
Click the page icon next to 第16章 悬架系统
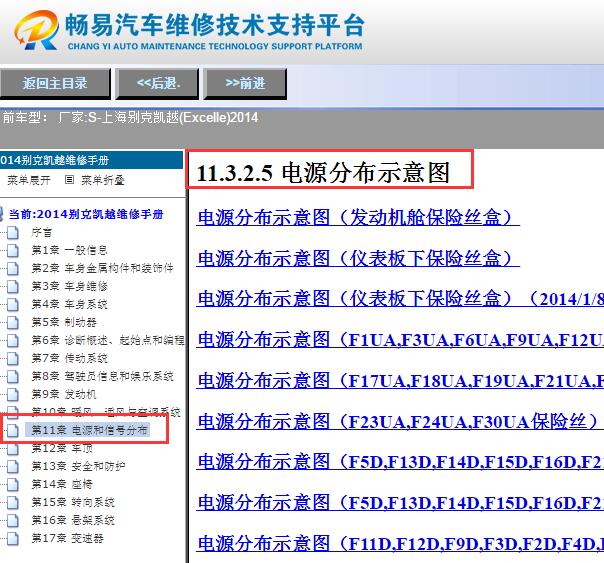coord(13,520)
